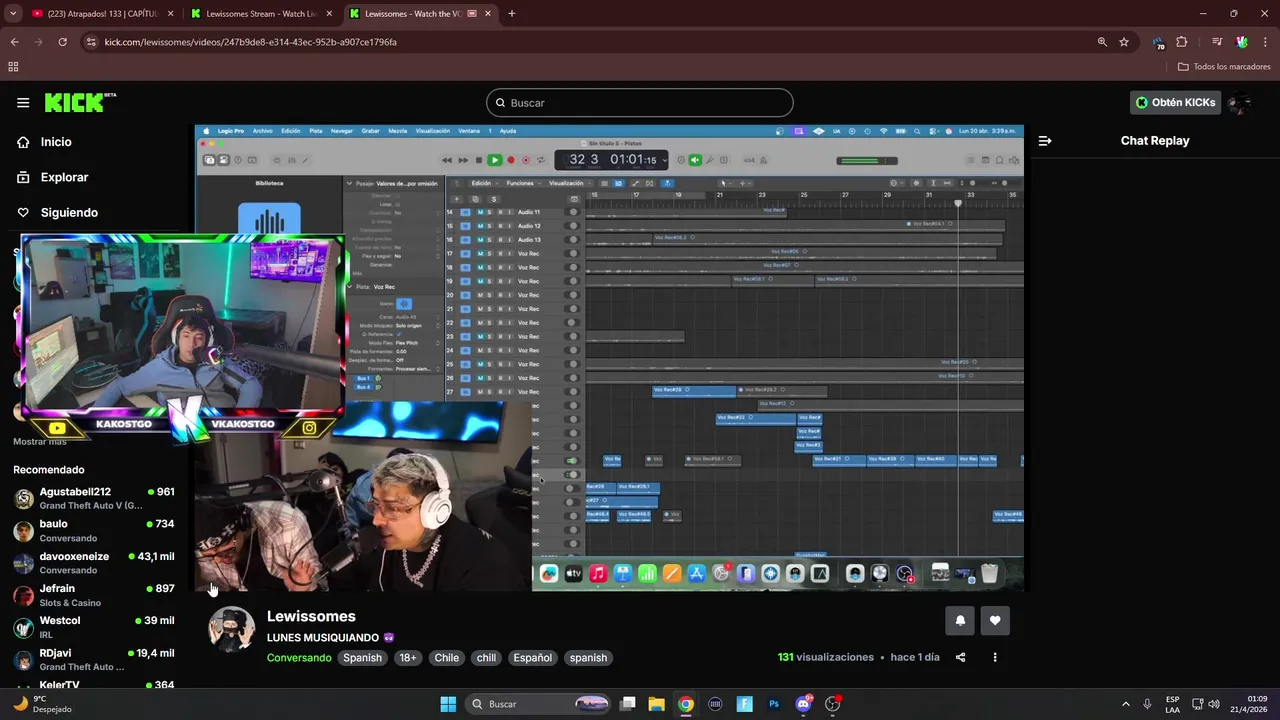Open a new Chrome tab

point(512,14)
